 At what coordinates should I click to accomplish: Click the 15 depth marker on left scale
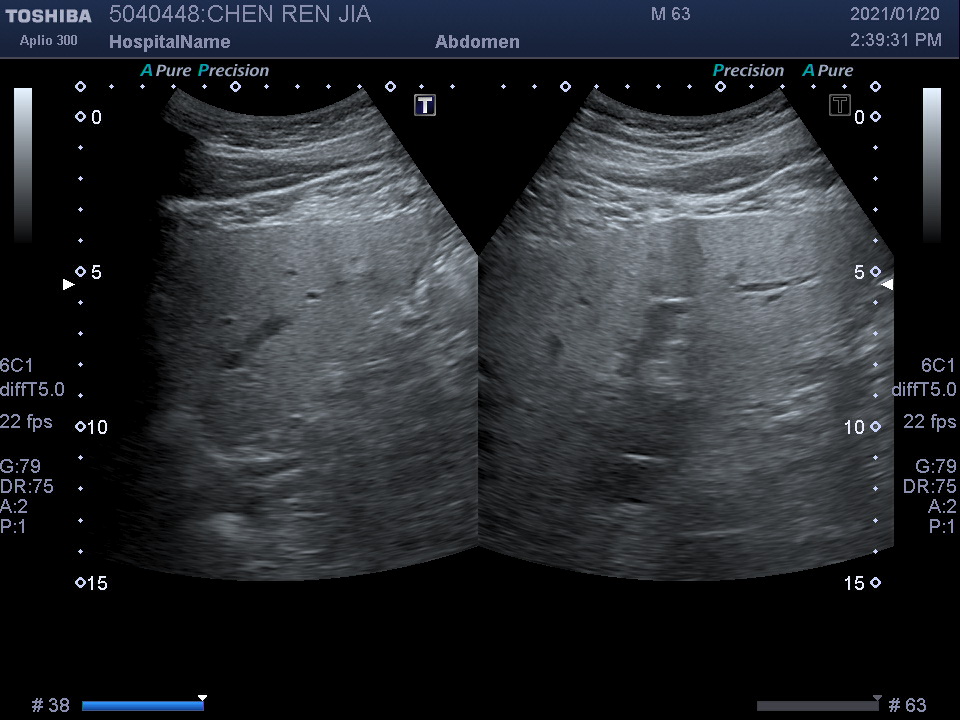pyautogui.click(x=96, y=583)
